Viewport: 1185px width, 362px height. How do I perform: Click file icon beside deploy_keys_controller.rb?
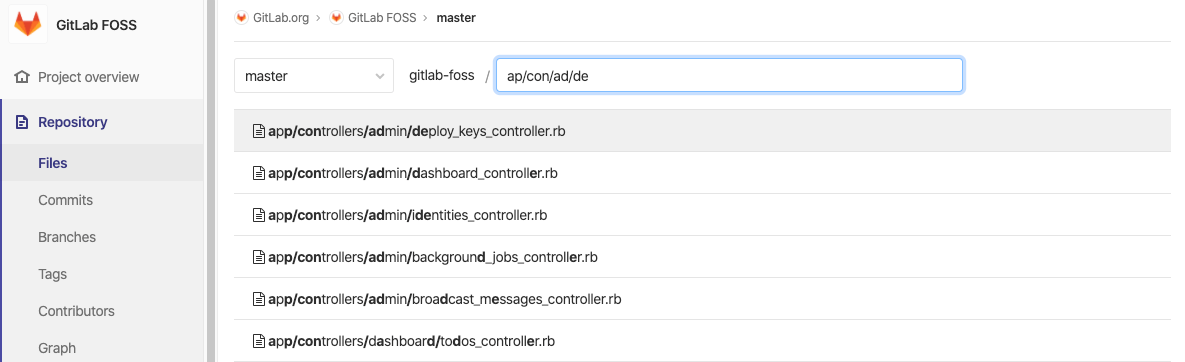coord(259,131)
